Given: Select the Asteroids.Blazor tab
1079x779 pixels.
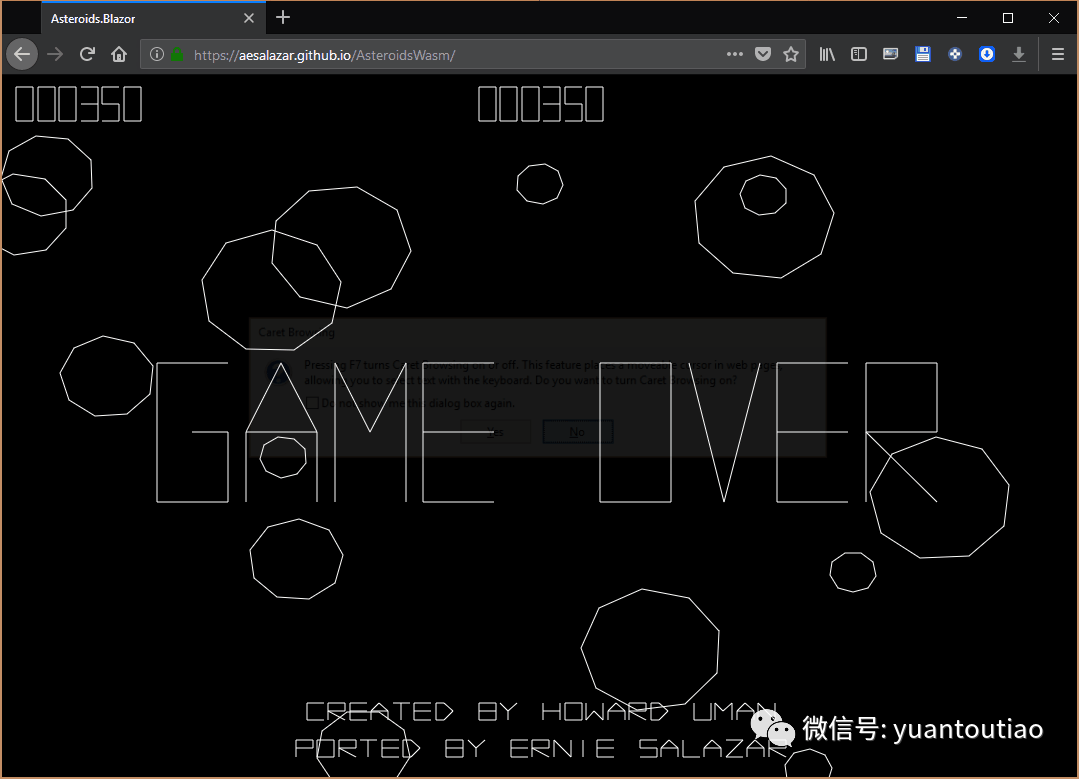Looking at the screenshot, I should coord(152,19).
